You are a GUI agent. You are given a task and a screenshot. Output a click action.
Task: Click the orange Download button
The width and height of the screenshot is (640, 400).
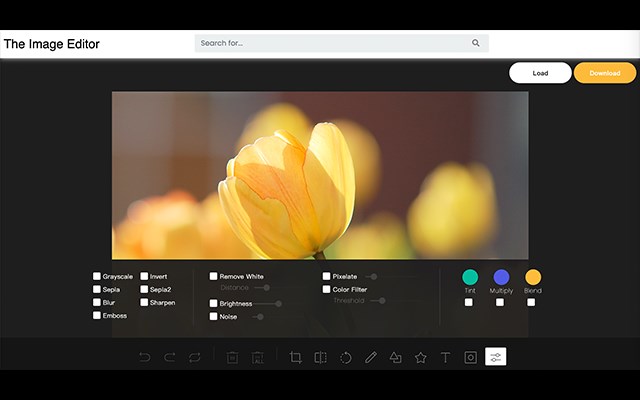pyautogui.click(x=605, y=73)
